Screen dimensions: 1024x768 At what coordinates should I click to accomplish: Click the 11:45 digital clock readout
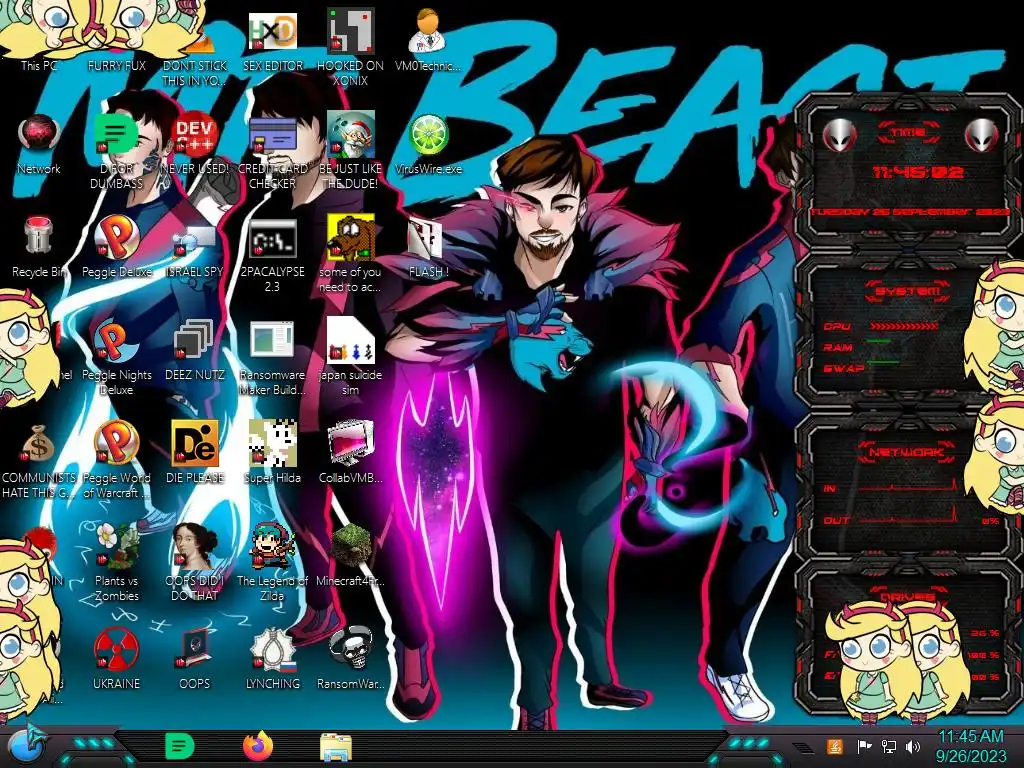[x=918, y=172]
